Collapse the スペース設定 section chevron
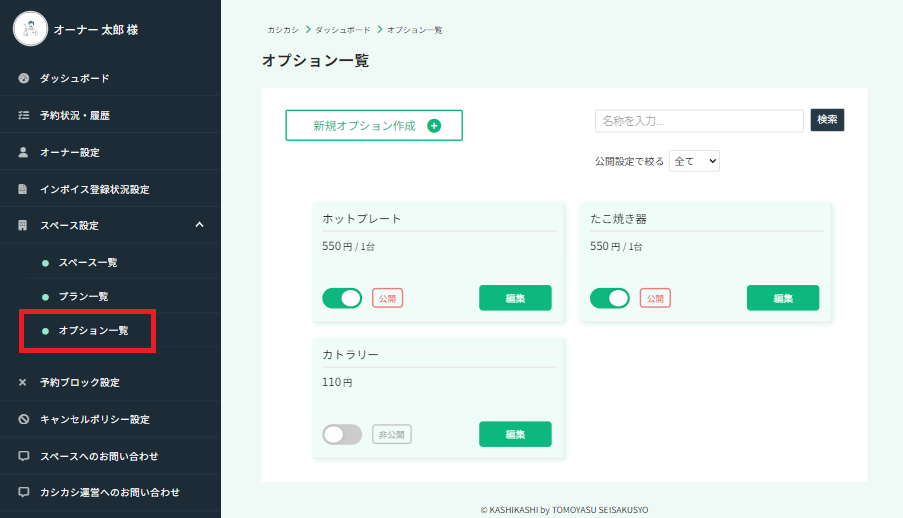This screenshot has width=903, height=518. pos(199,225)
